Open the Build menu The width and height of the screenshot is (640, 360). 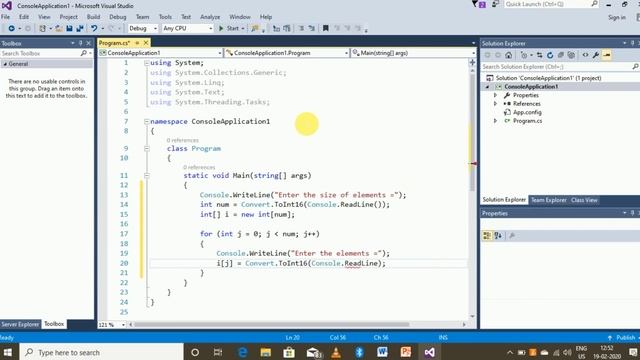coord(93,17)
